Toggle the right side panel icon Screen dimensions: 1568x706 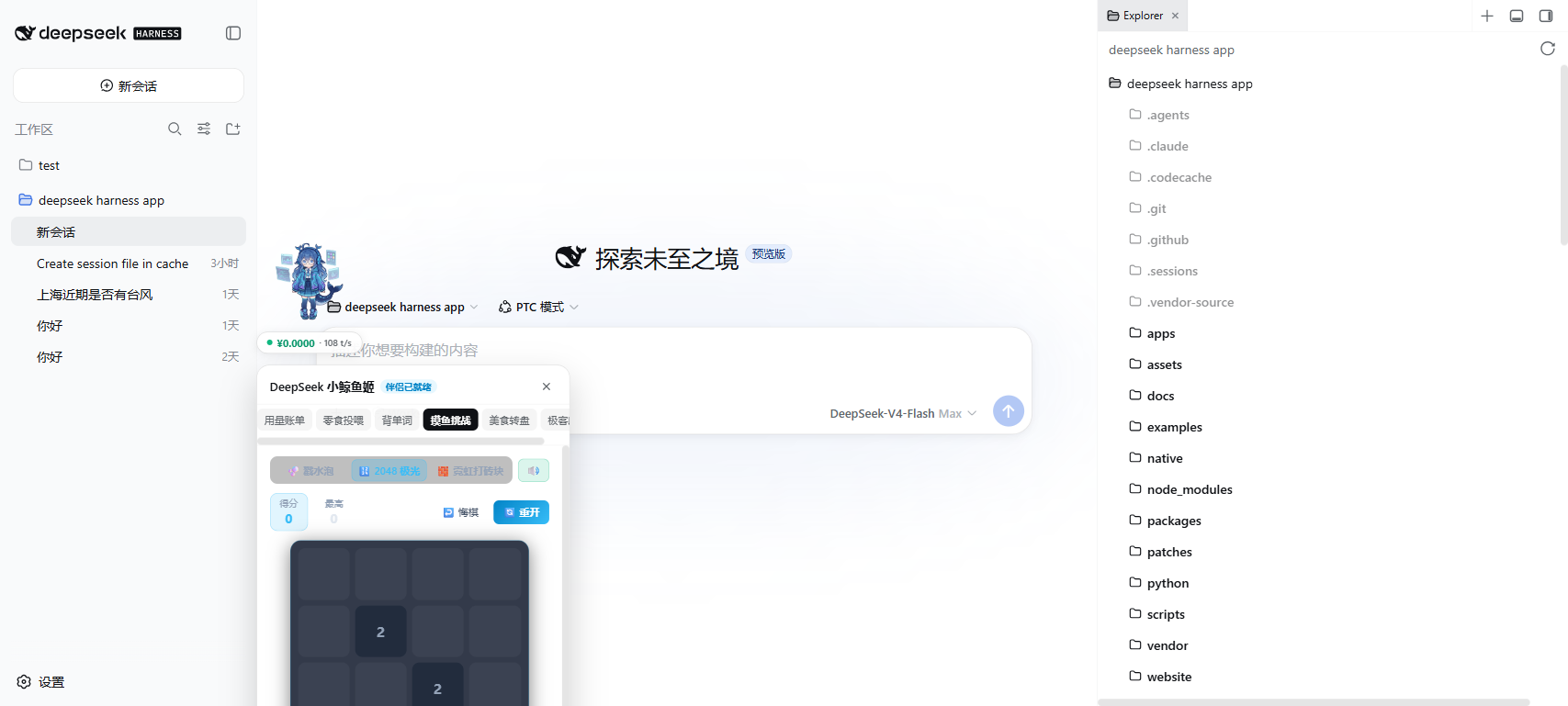[x=1546, y=16]
